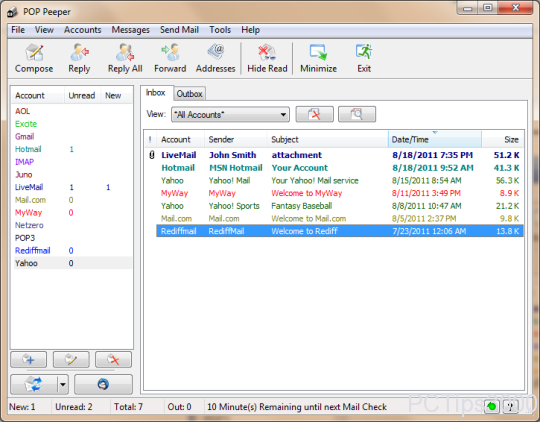Expand the All Accounts view dropdown
The height and width of the screenshot is (422, 540).
pos(230,114)
